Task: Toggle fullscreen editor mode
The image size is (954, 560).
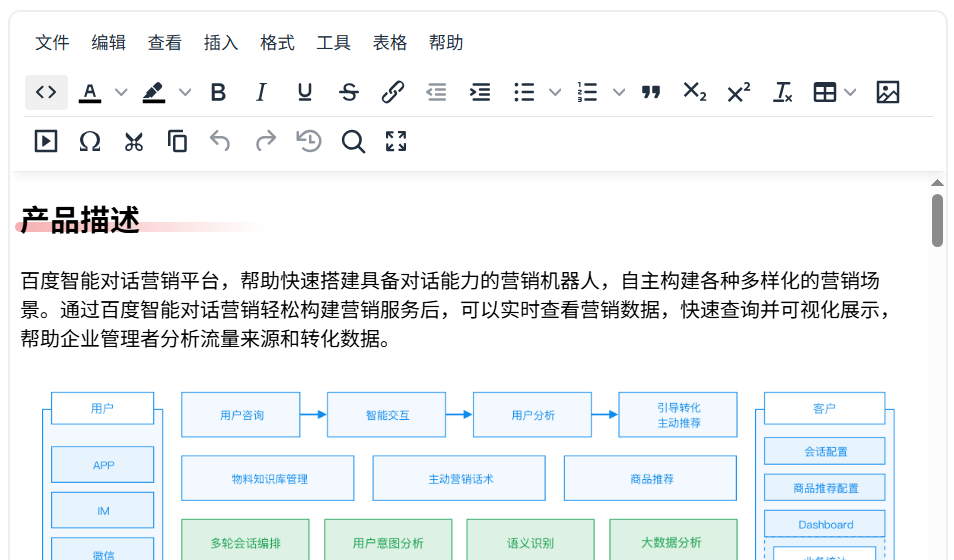Action: [396, 141]
